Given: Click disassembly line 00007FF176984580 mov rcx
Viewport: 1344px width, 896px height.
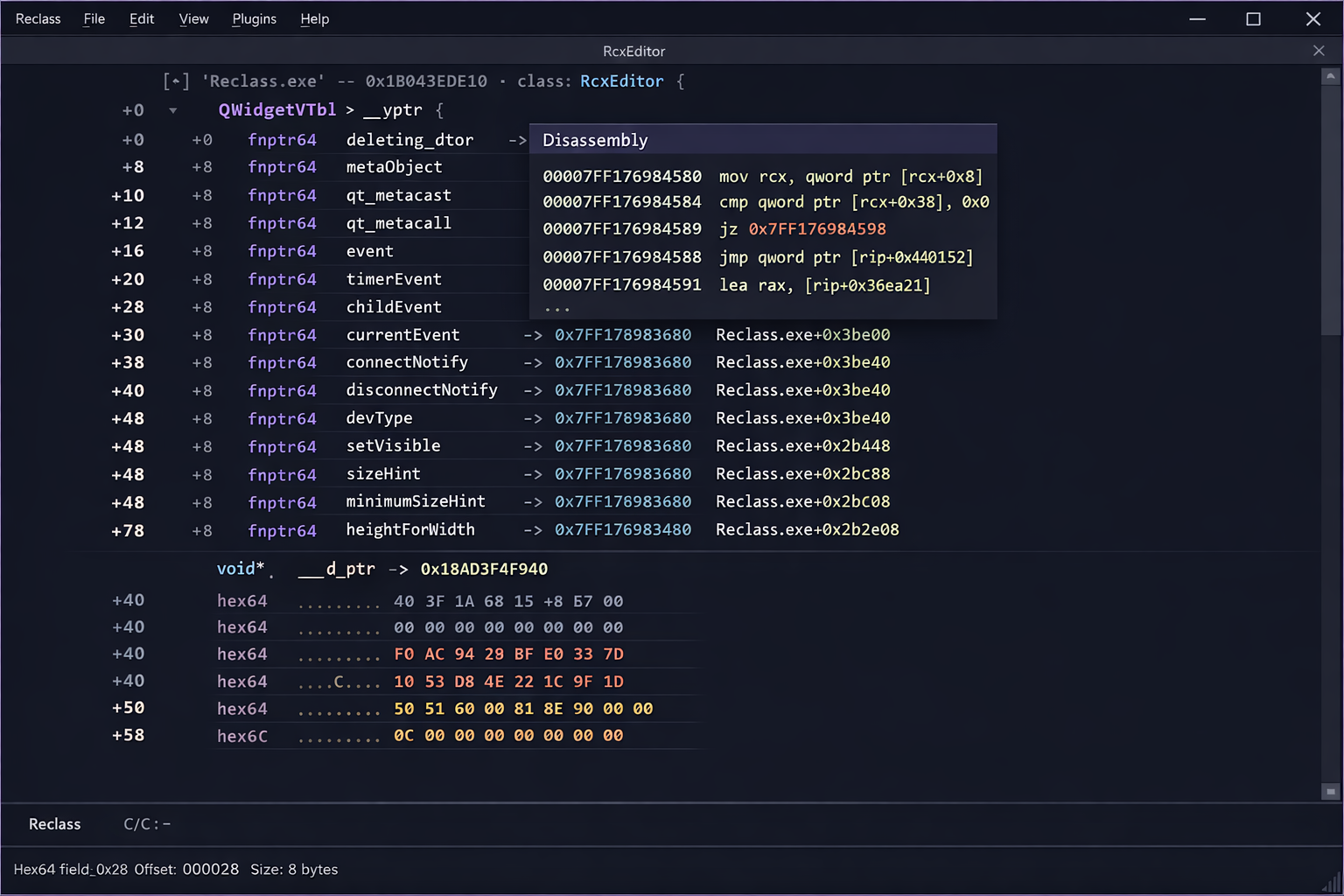Looking at the screenshot, I should pyautogui.click(x=763, y=177).
